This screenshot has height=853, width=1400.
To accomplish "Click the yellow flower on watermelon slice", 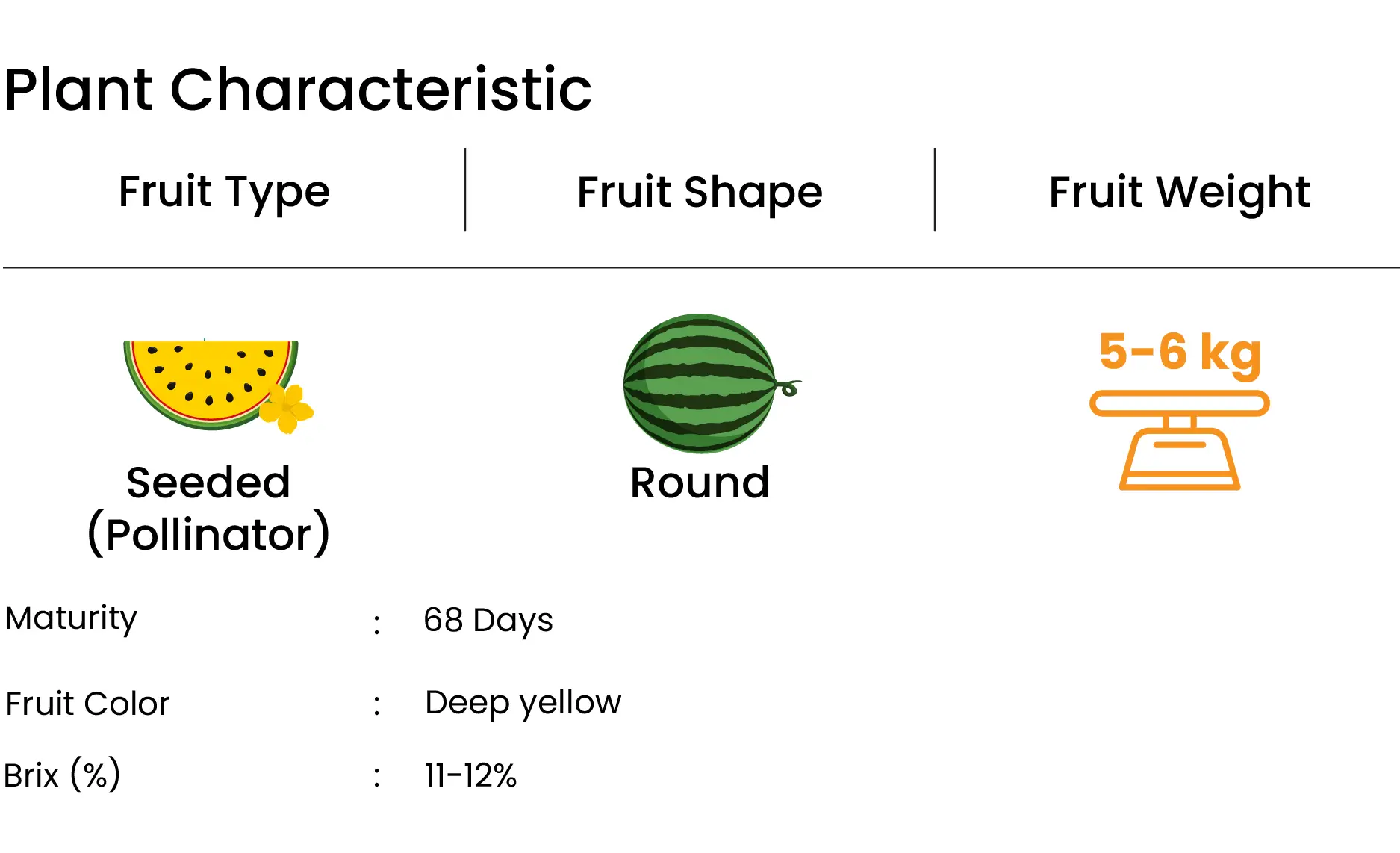I will [x=286, y=409].
